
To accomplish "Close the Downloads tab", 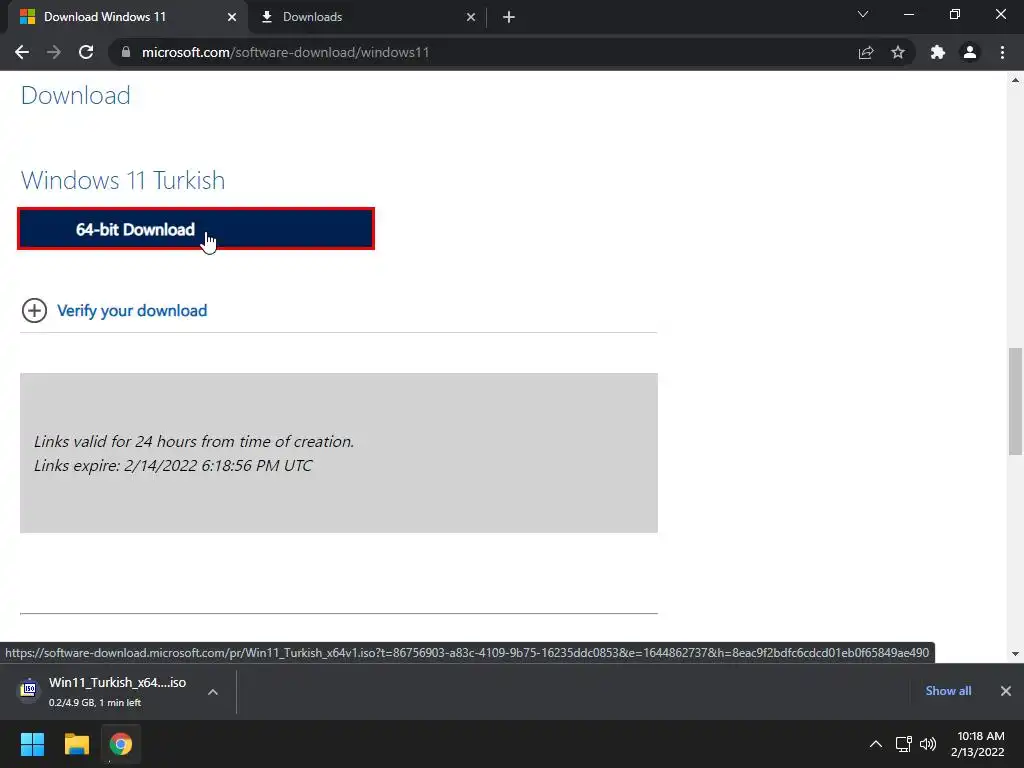I will click(x=471, y=17).
